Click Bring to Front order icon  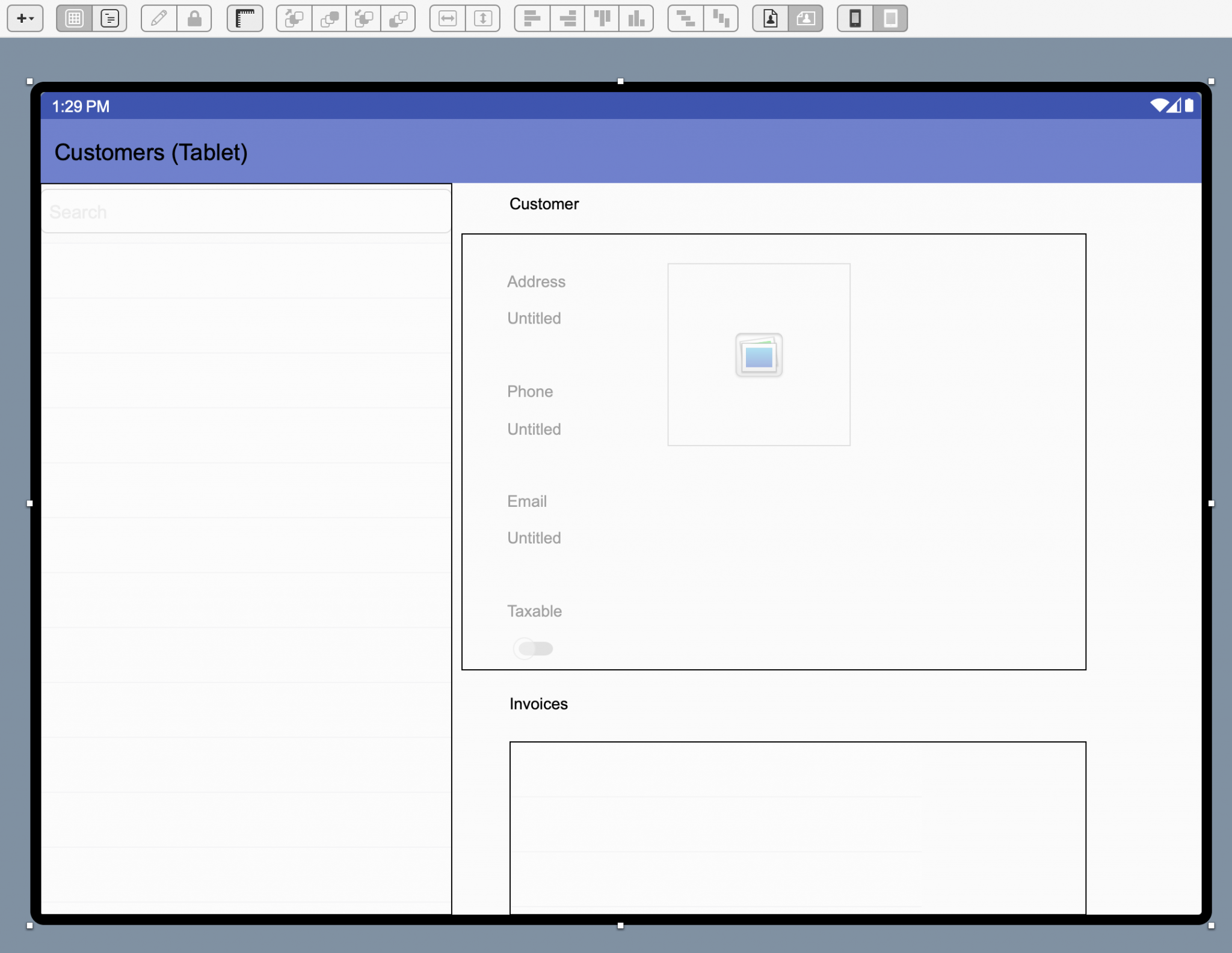[294, 19]
